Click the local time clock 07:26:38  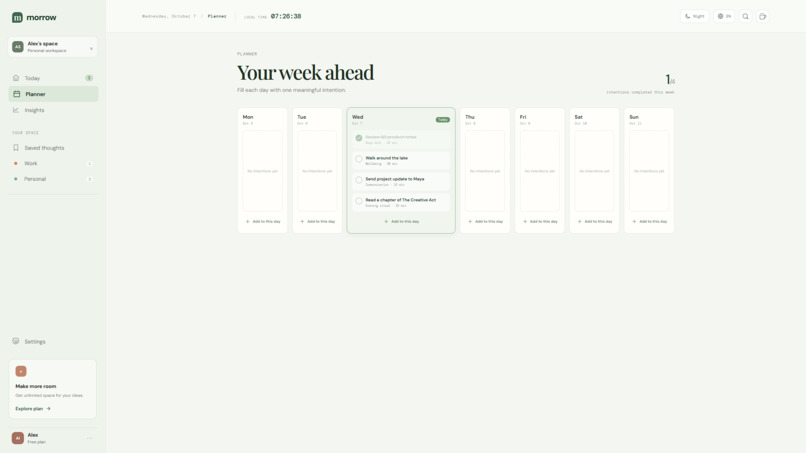point(286,16)
